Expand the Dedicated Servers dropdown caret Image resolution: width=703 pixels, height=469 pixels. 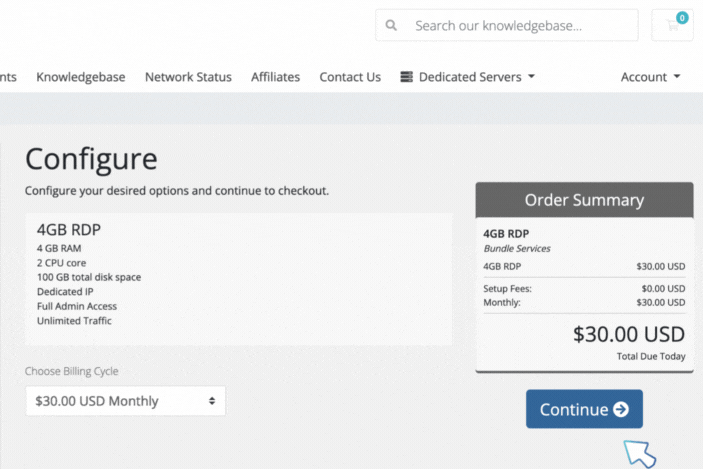click(x=531, y=77)
